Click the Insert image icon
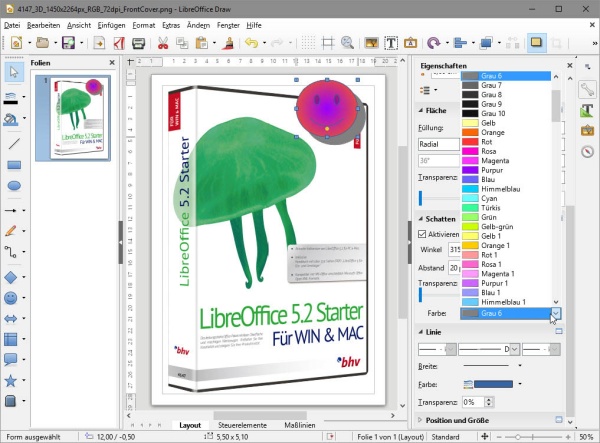 click(x=372, y=43)
